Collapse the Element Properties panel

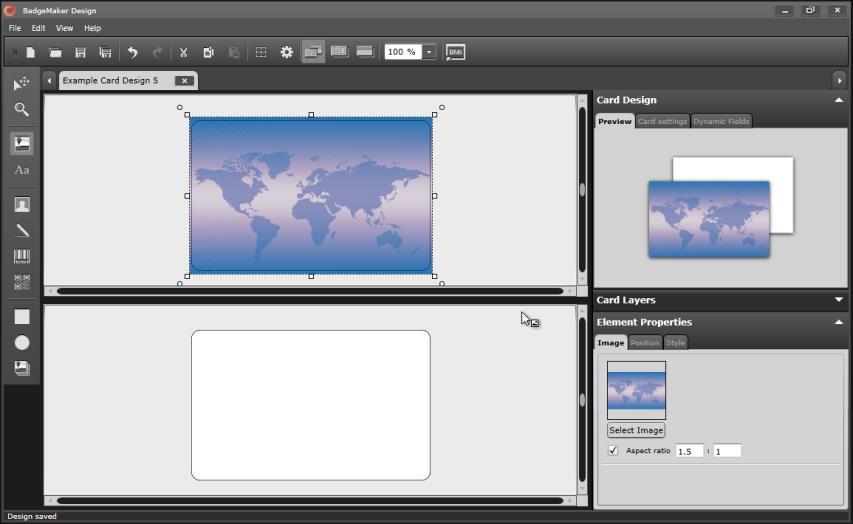[838, 322]
